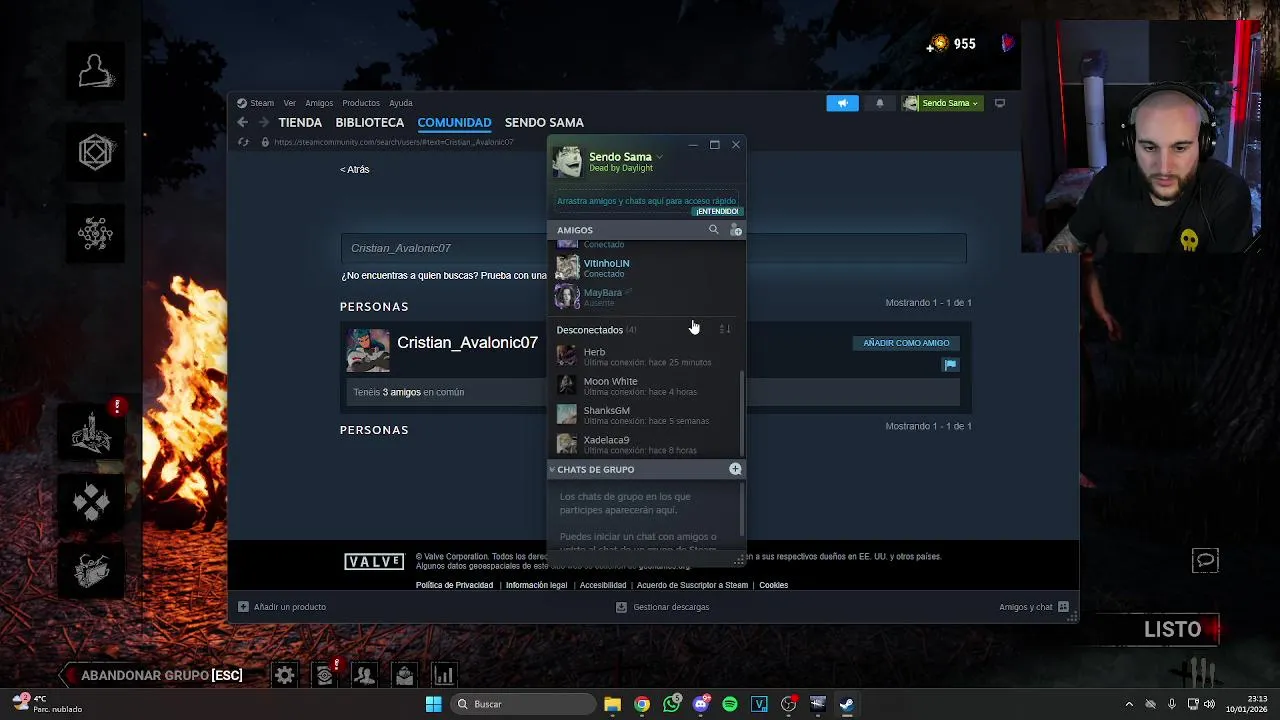
Task: Open the cosmetics icon with red notification badge
Action: (x=93, y=432)
